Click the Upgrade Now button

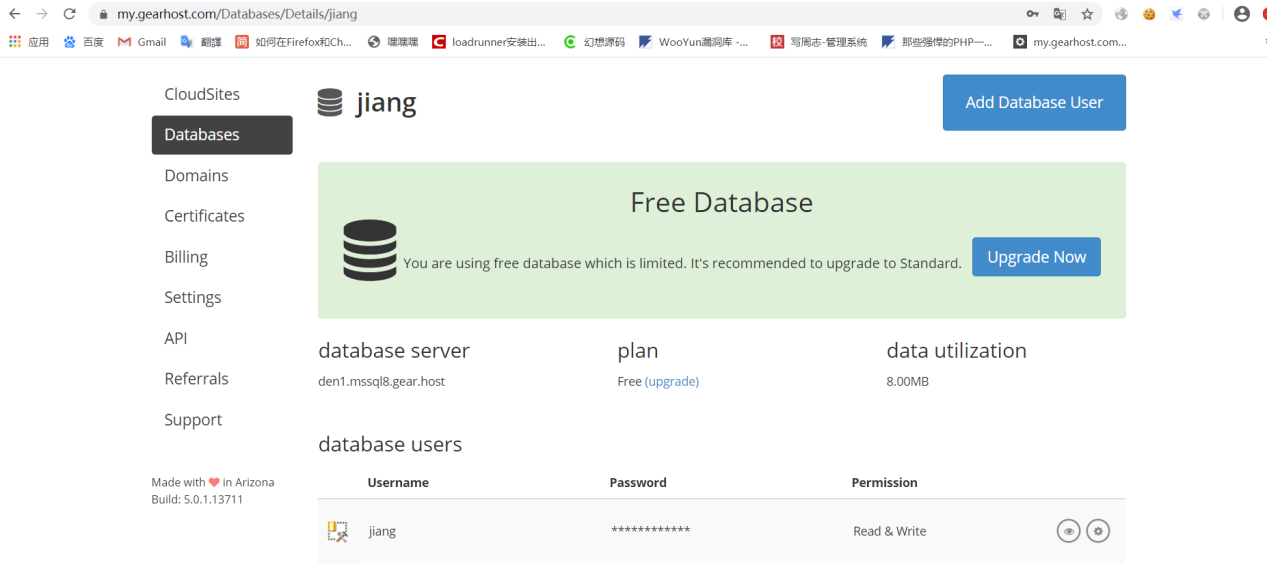point(1036,257)
